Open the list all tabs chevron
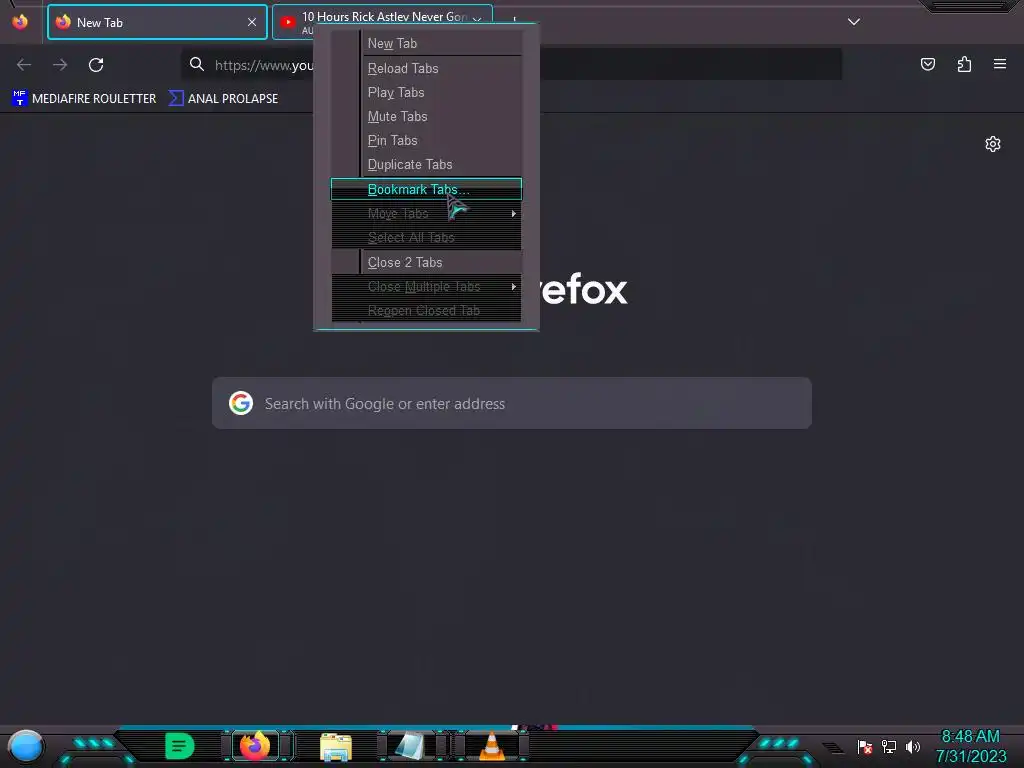Image resolution: width=1024 pixels, height=768 pixels. (x=854, y=22)
